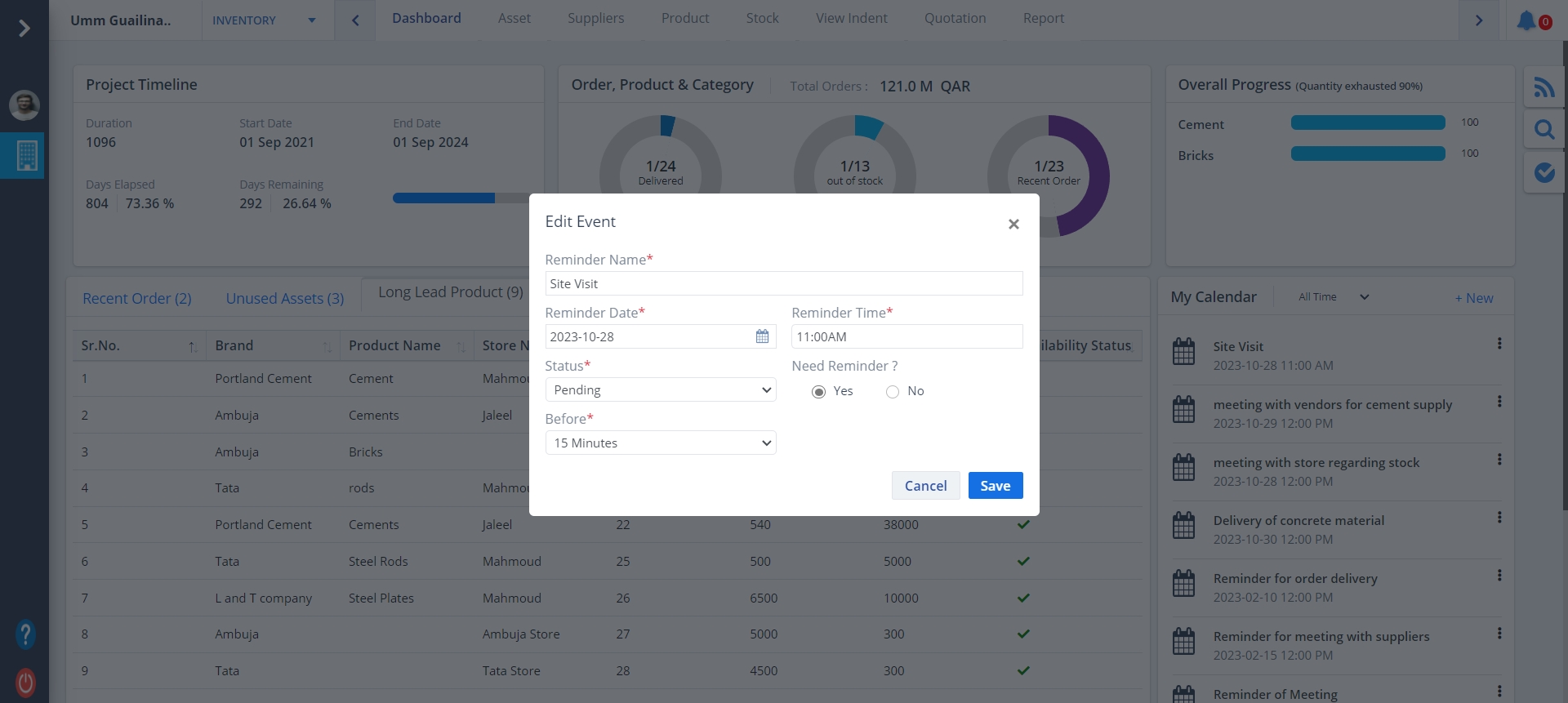Viewport: 1568px width, 703px height.
Task: Open the calendar picker in Reminder Date
Action: 762,336
